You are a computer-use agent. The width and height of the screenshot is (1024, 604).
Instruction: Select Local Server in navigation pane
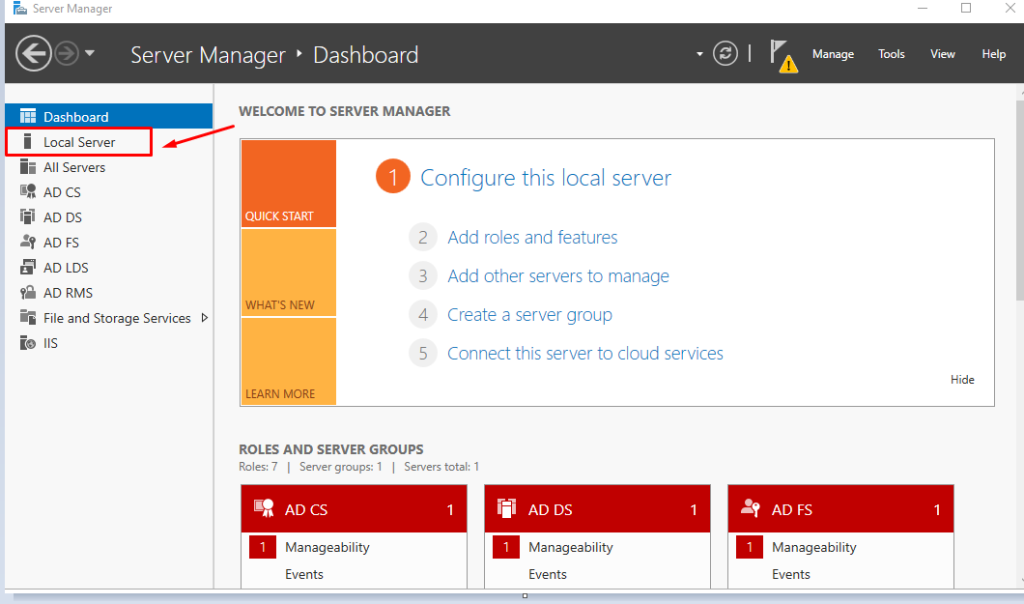click(x=79, y=142)
